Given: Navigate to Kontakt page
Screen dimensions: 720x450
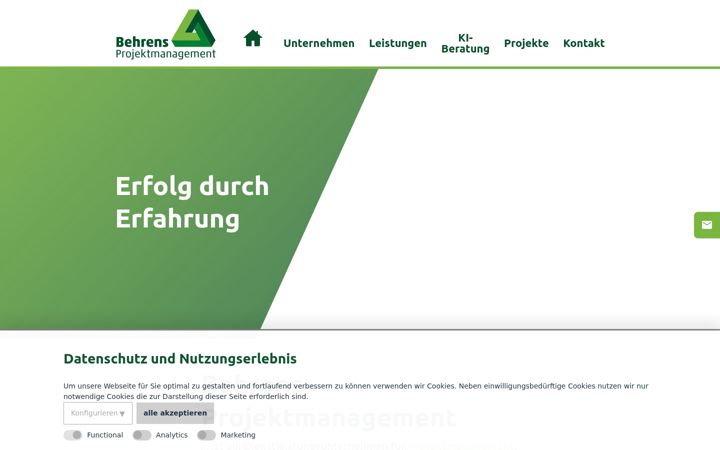Looking at the screenshot, I should 584,43.
